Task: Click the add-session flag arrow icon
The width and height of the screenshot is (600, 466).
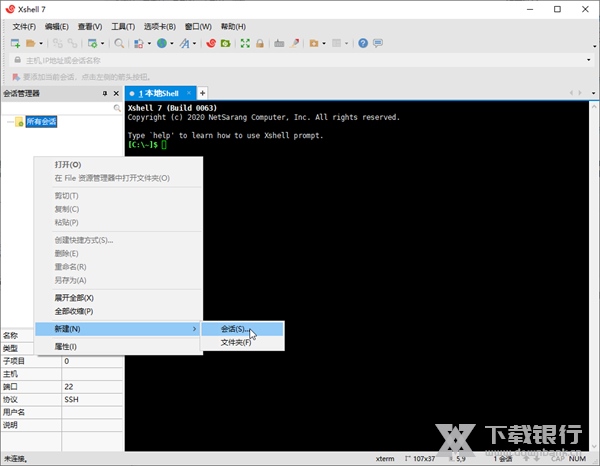Action: click(x=16, y=77)
